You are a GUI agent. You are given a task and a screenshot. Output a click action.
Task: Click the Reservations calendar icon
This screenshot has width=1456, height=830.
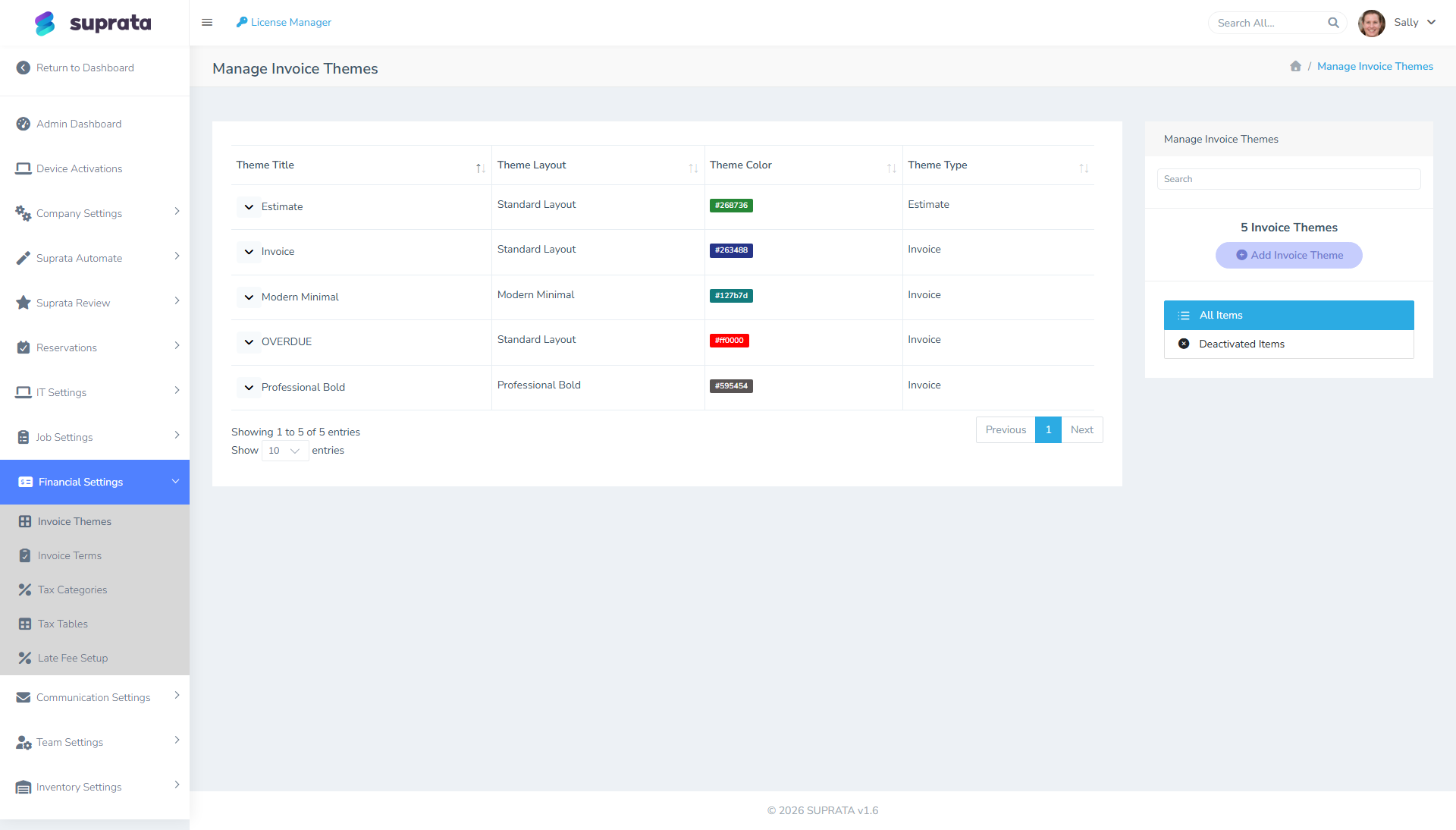(x=24, y=347)
